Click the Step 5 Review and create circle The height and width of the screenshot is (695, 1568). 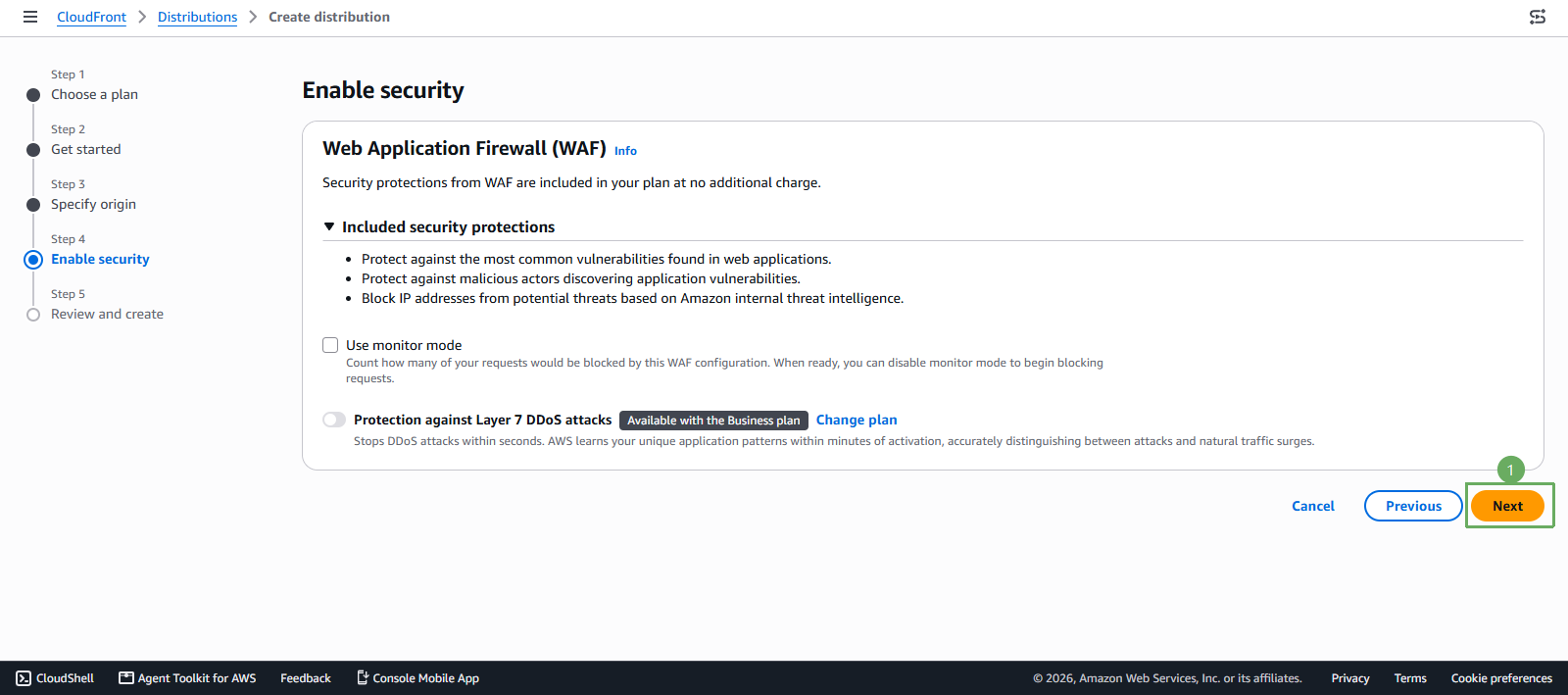click(x=33, y=315)
